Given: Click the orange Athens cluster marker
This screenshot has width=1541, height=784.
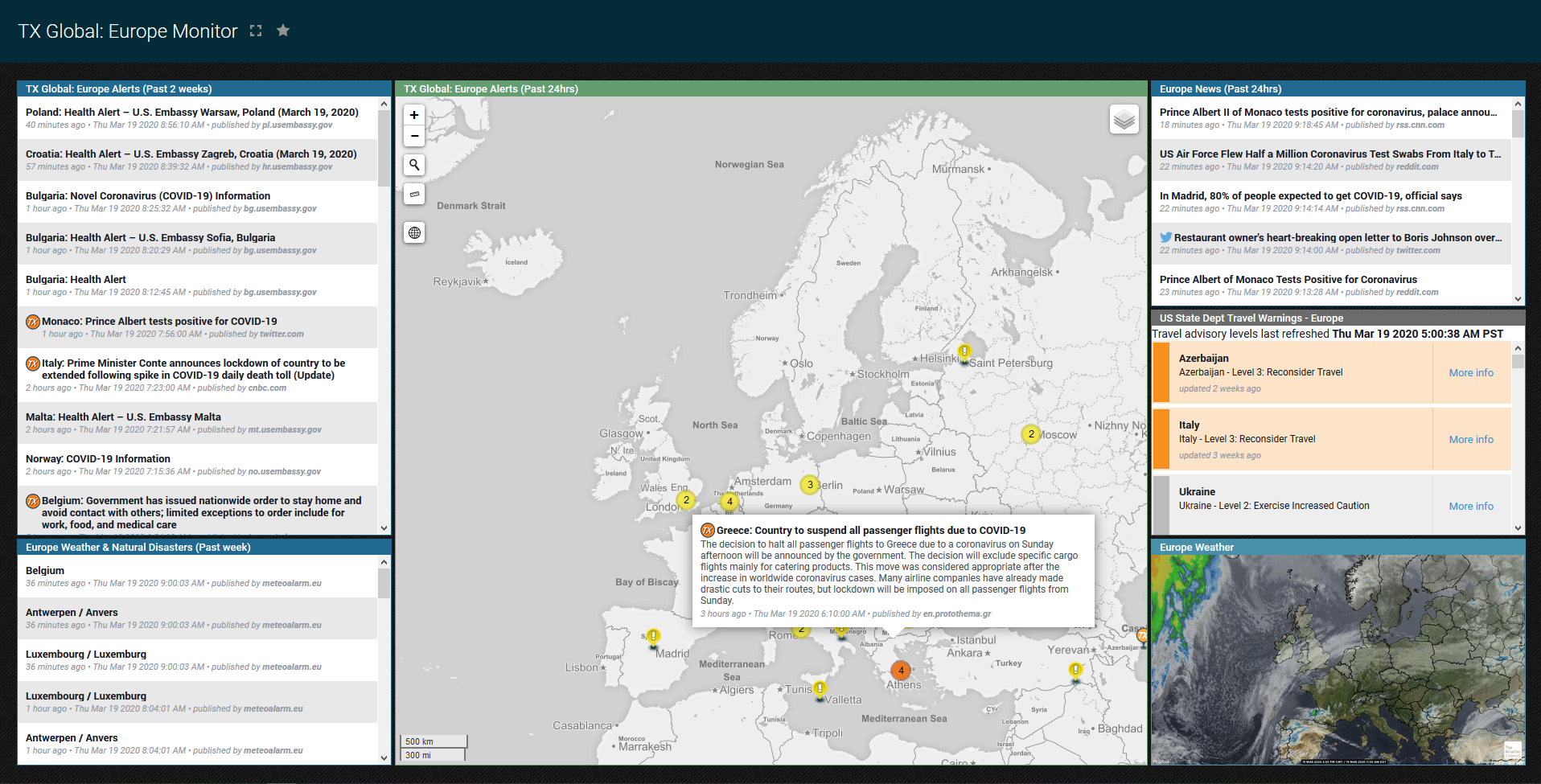Looking at the screenshot, I should tap(901, 670).
